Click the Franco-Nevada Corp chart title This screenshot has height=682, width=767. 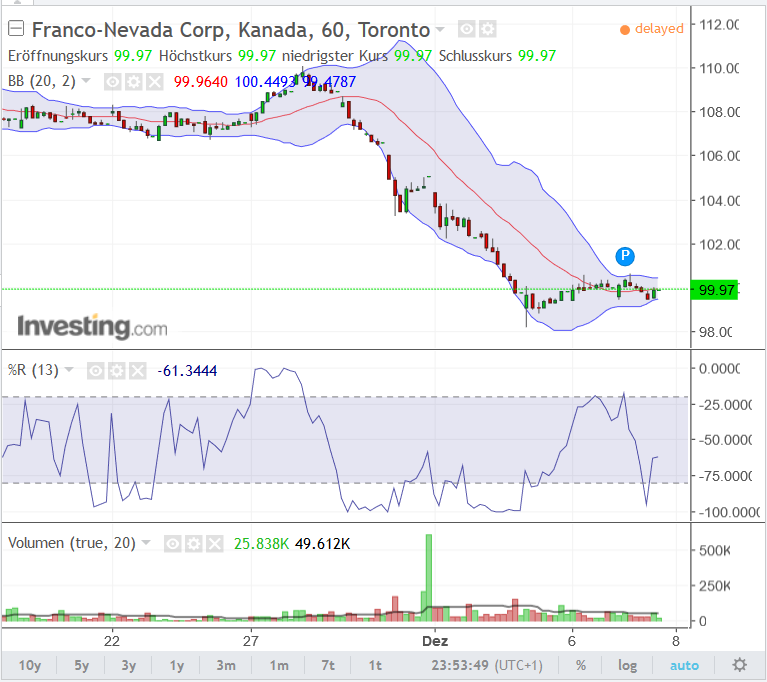[x=231, y=30]
